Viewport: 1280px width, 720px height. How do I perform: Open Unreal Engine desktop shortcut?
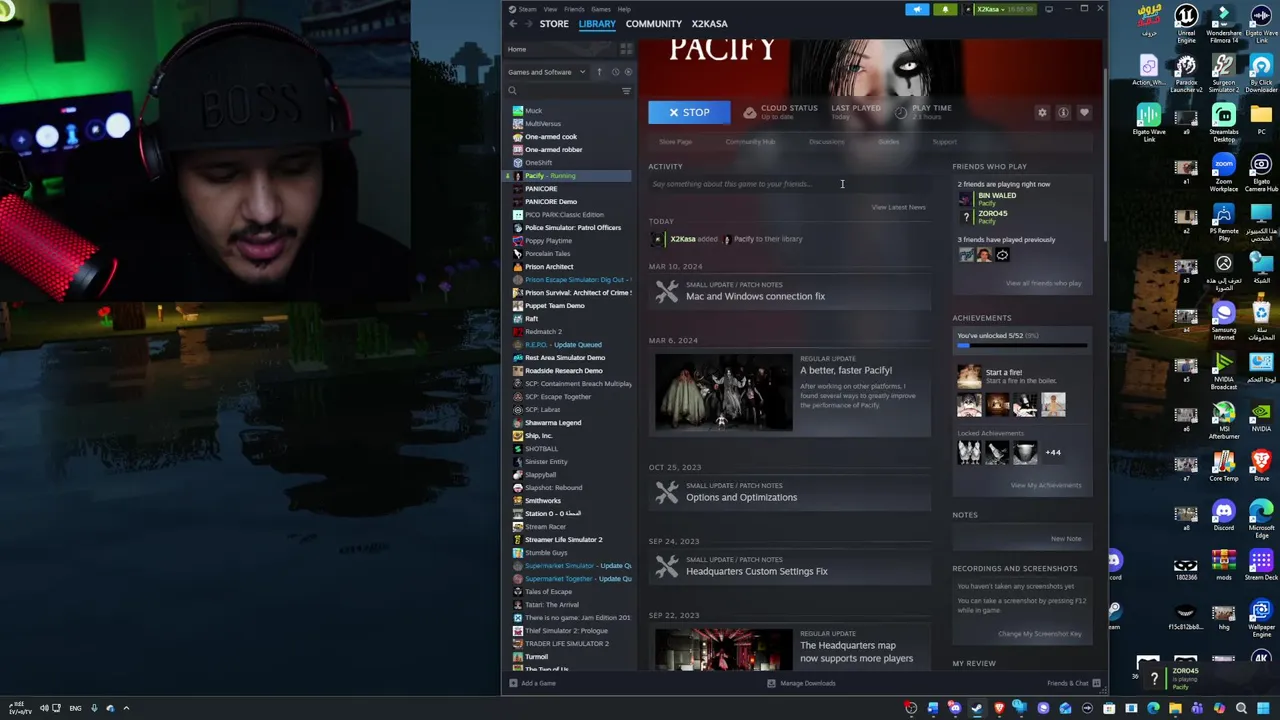(1186, 24)
